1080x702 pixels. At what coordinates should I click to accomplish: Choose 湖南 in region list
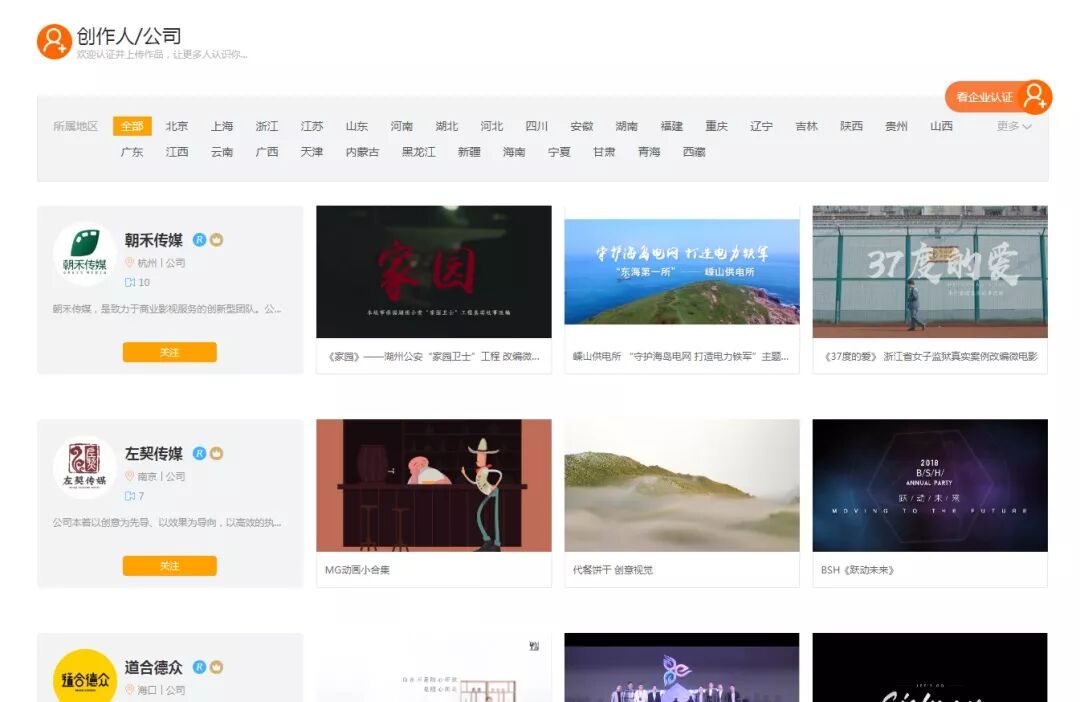[x=626, y=126]
